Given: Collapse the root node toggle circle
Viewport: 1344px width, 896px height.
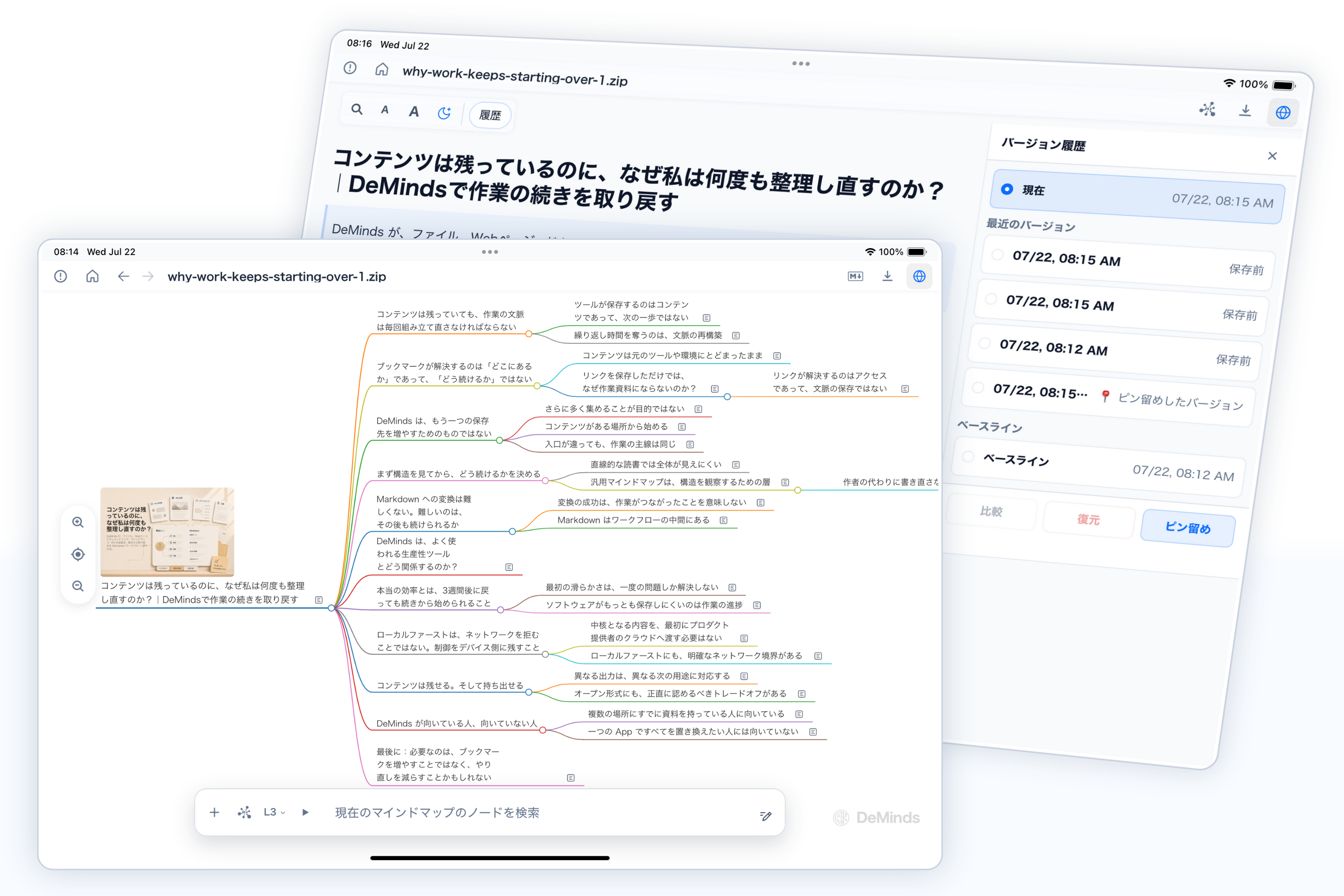Looking at the screenshot, I should point(332,608).
